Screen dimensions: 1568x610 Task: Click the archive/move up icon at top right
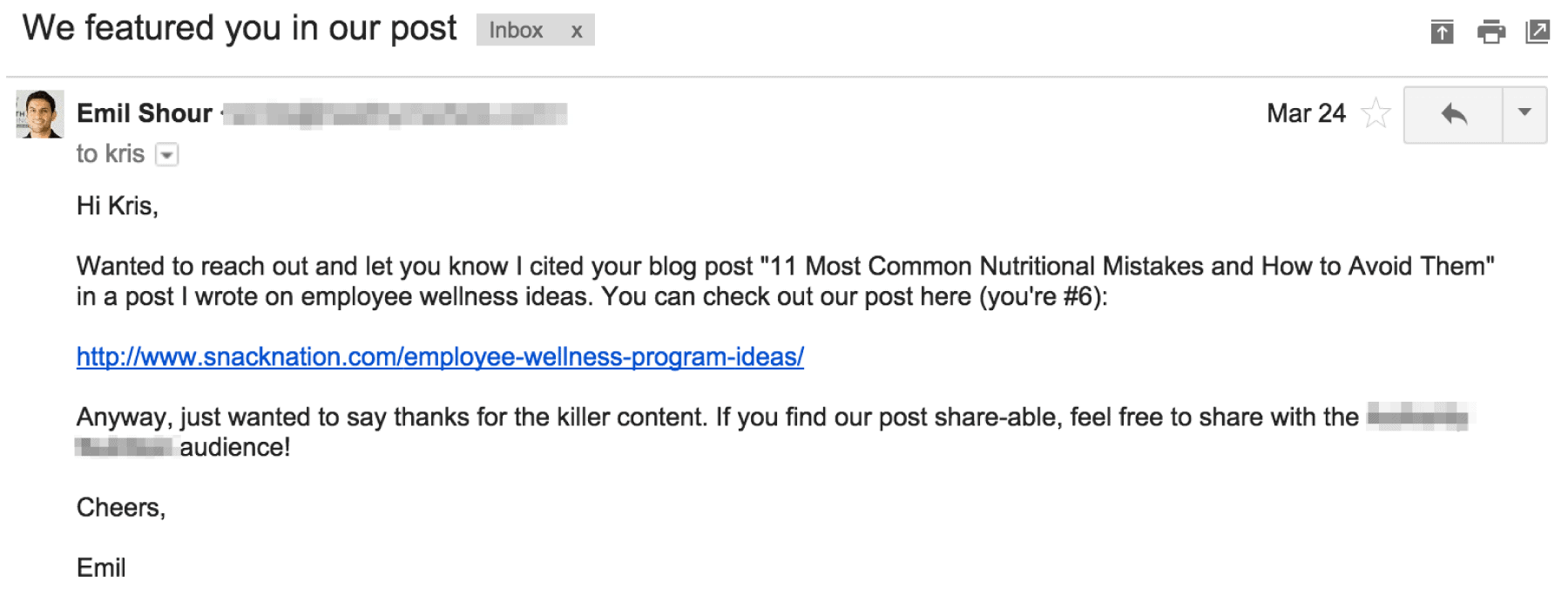(x=1443, y=32)
